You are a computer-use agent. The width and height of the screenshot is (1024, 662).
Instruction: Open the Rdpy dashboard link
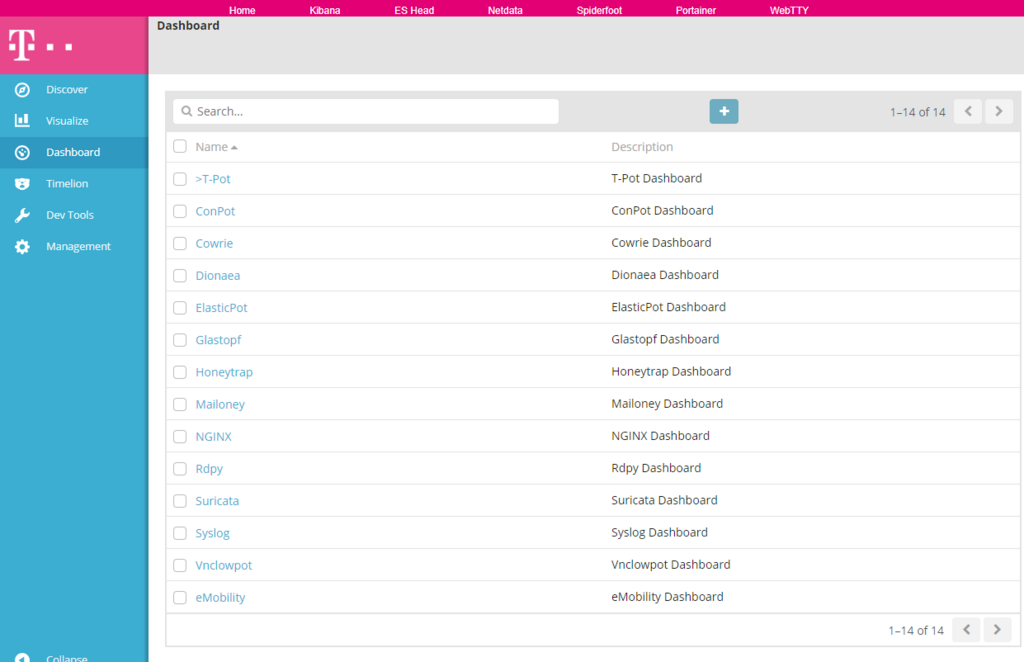pos(209,469)
